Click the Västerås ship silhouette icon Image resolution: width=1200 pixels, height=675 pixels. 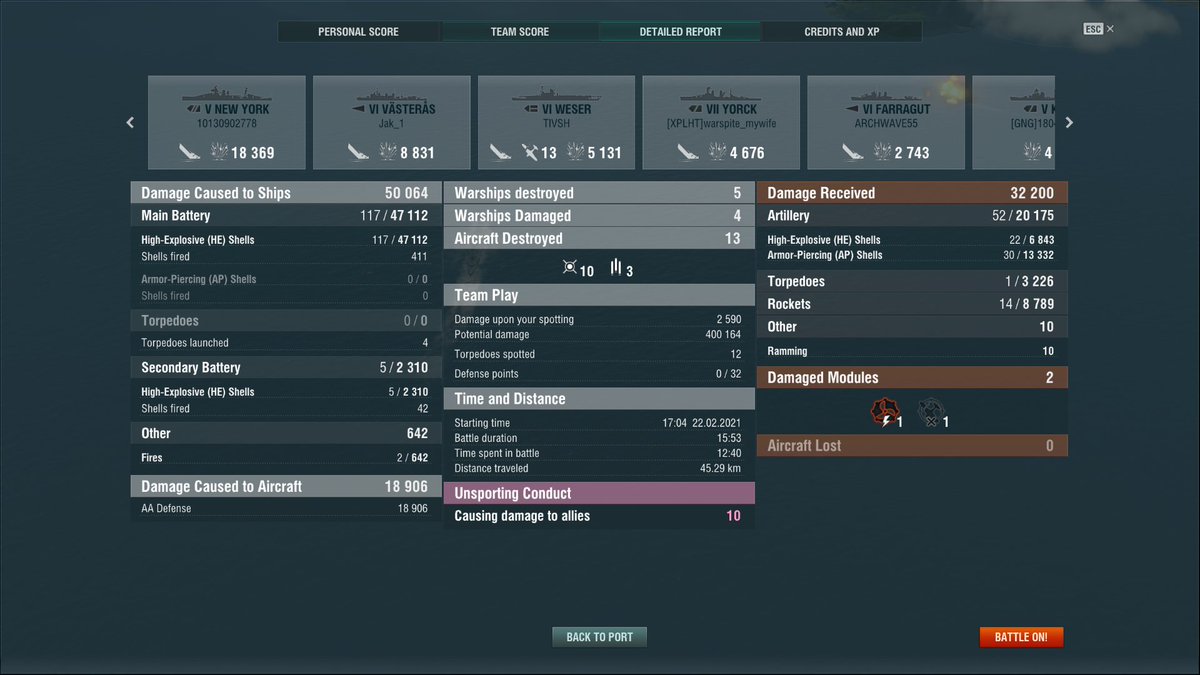pyautogui.click(x=393, y=93)
